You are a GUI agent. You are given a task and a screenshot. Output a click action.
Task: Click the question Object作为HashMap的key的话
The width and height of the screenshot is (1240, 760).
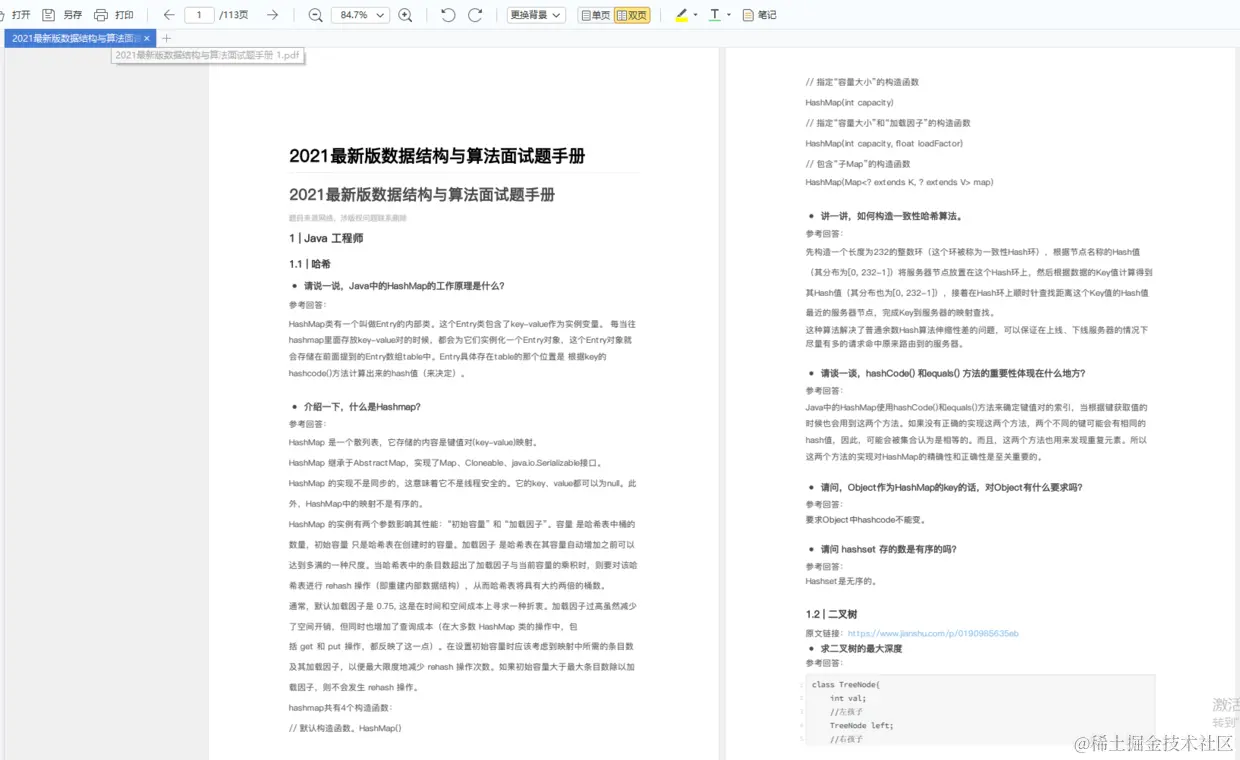click(952, 488)
